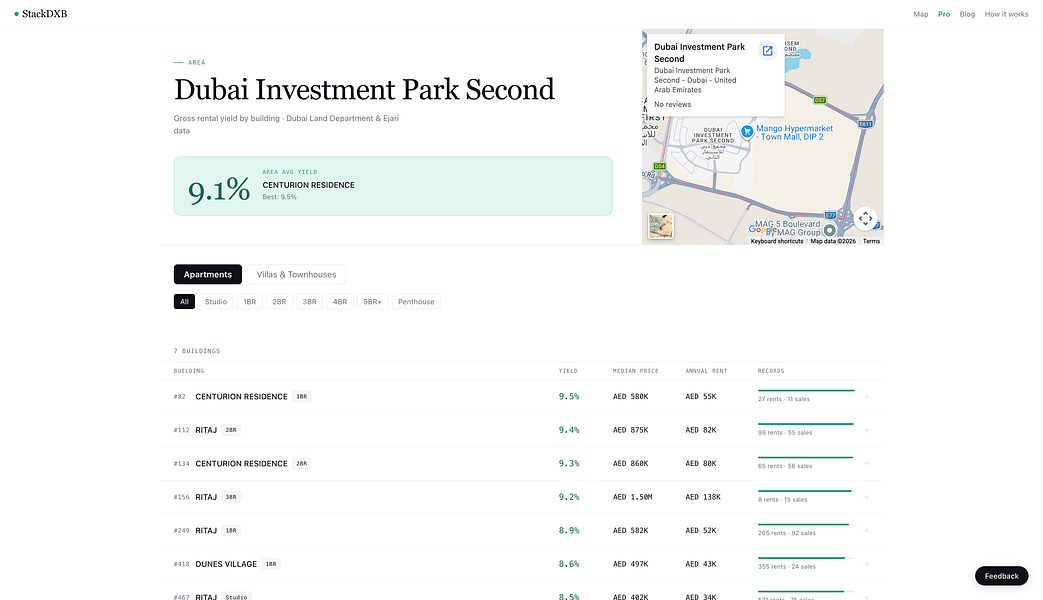The height and width of the screenshot is (600, 1043).
Task: Open Centurion Residence 2BR row arrow
Action: click(x=865, y=464)
